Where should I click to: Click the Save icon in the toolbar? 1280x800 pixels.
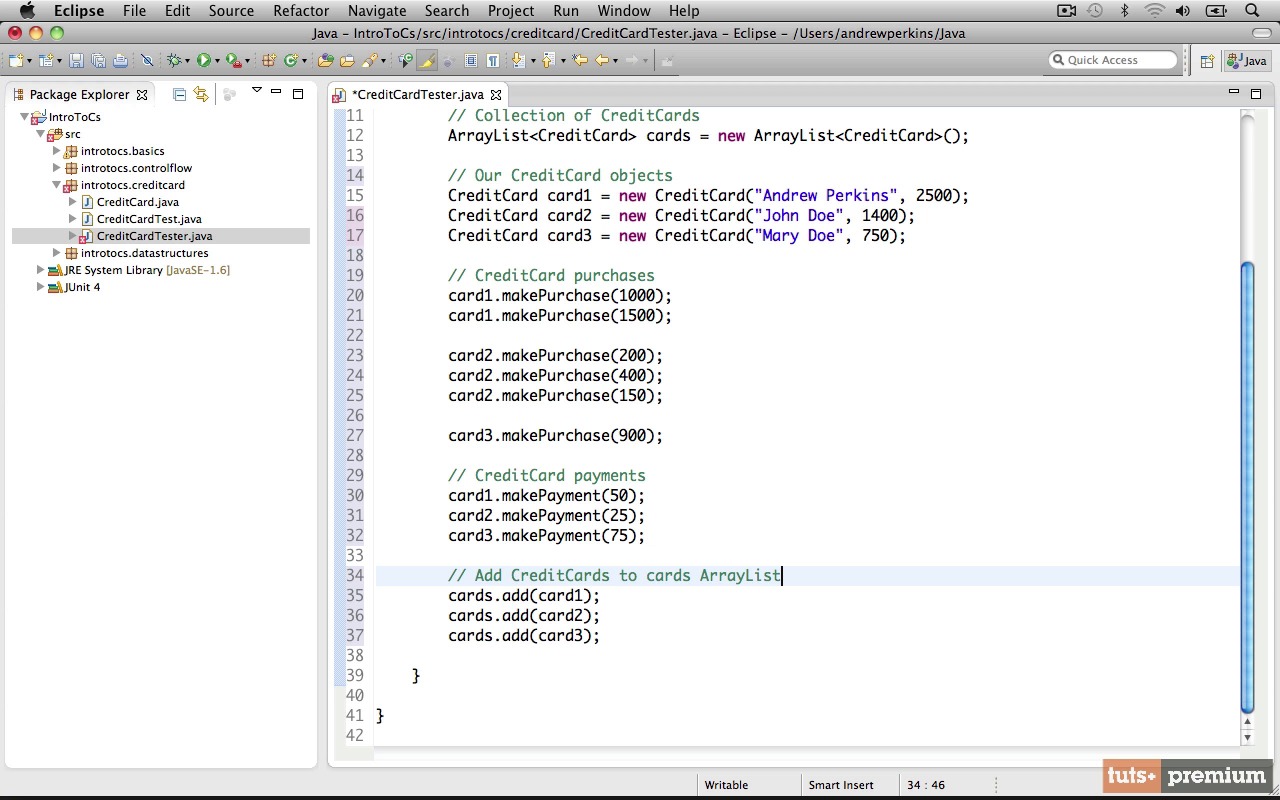pos(76,61)
